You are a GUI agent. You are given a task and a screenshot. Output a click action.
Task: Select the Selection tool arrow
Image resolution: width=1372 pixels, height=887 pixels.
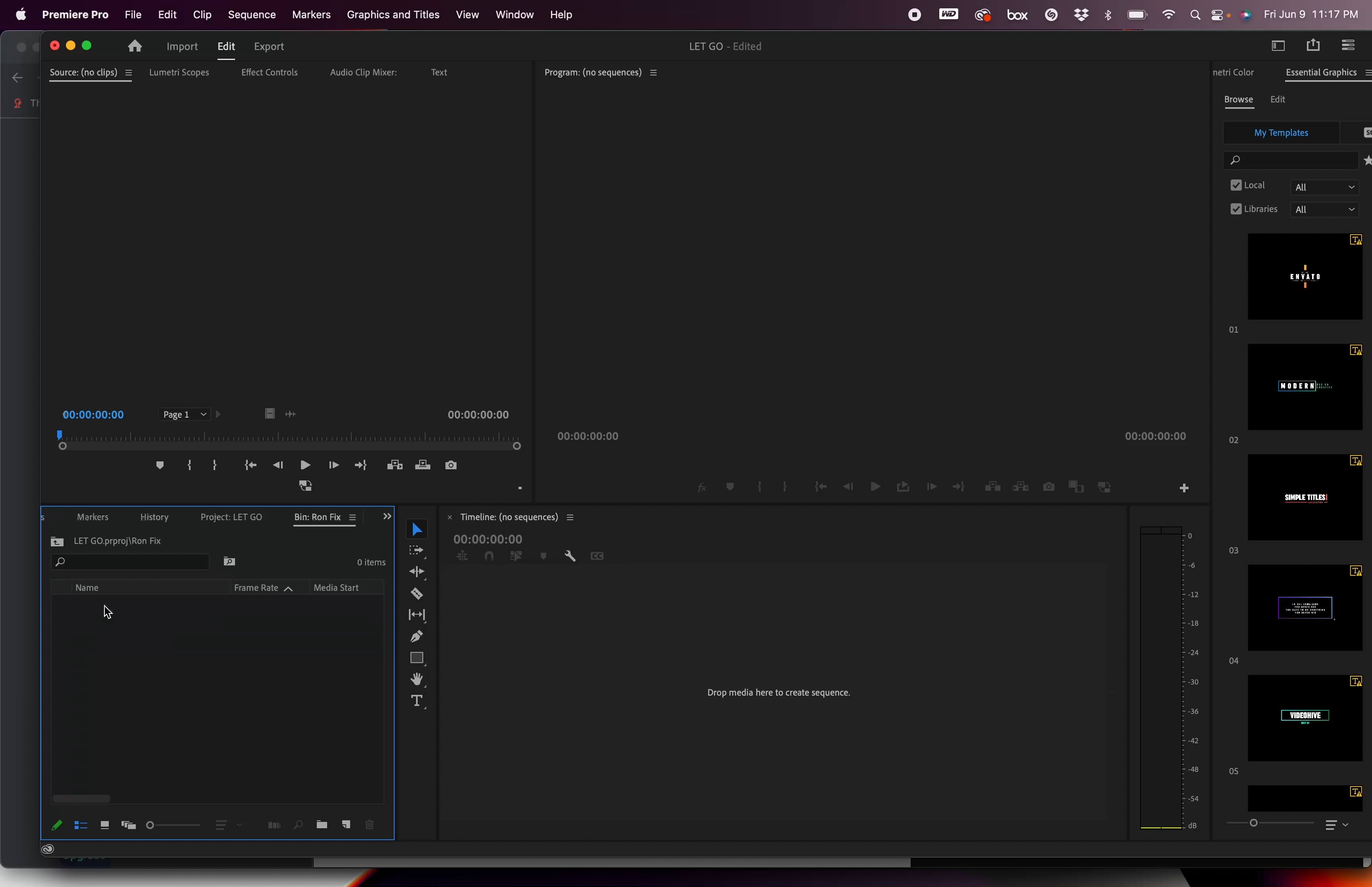pyautogui.click(x=417, y=529)
